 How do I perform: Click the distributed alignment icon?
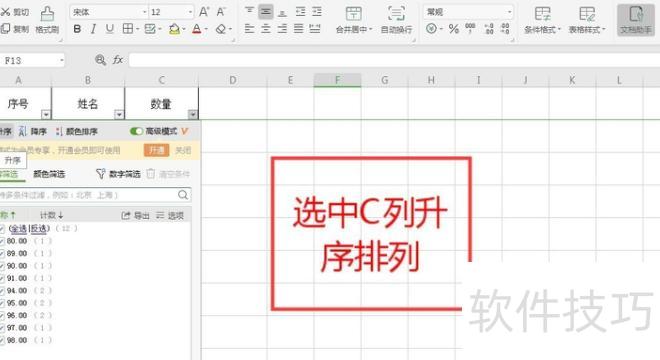coord(315,29)
